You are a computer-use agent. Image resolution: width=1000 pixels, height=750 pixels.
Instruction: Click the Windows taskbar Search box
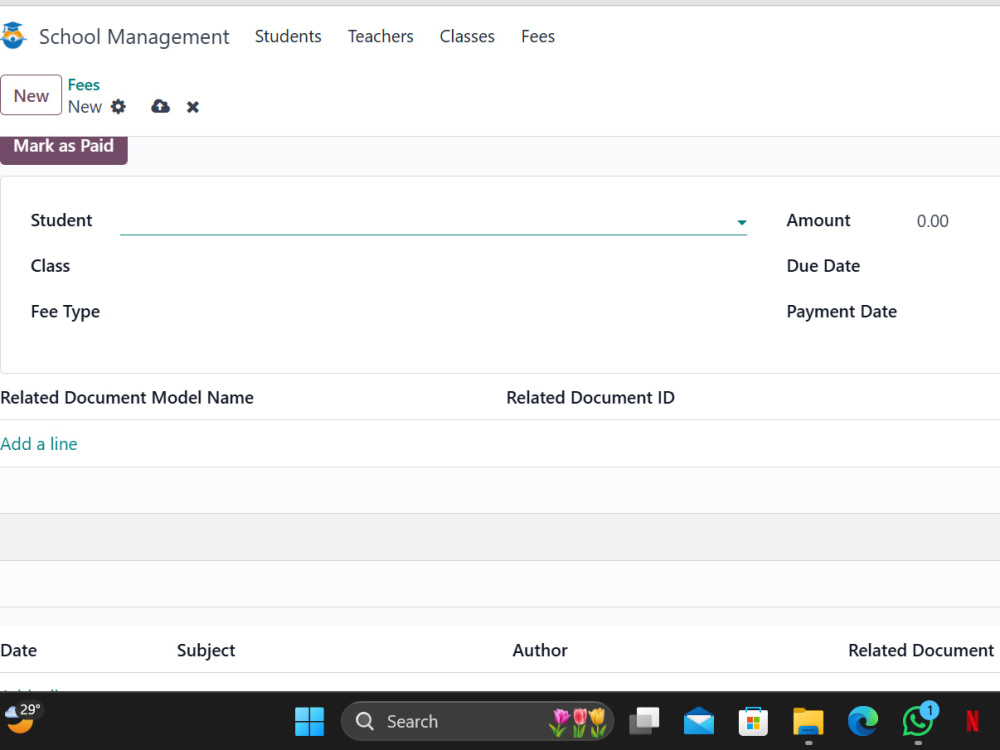pyautogui.click(x=477, y=721)
